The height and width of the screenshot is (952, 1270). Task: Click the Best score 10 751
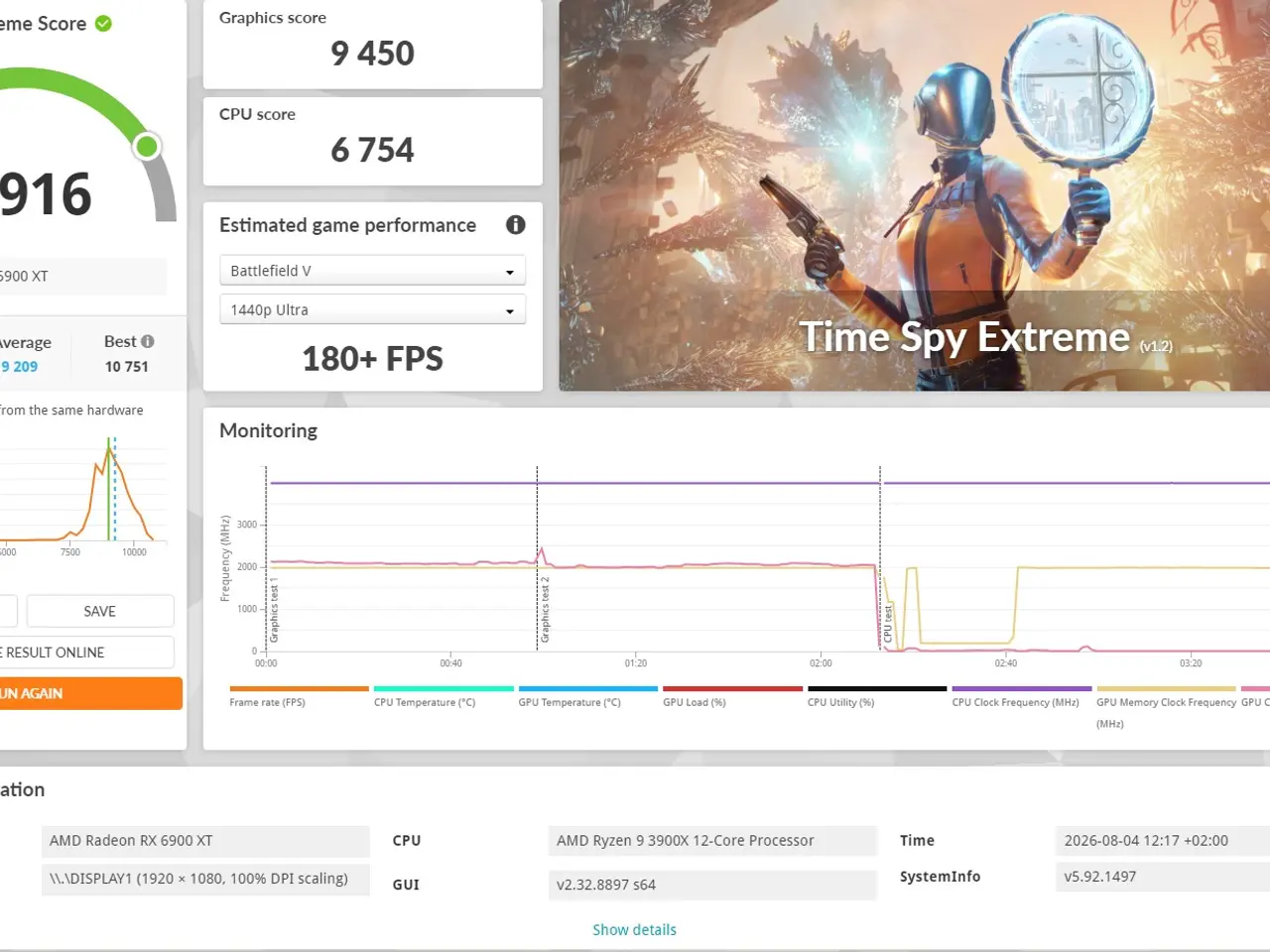pyautogui.click(x=127, y=366)
